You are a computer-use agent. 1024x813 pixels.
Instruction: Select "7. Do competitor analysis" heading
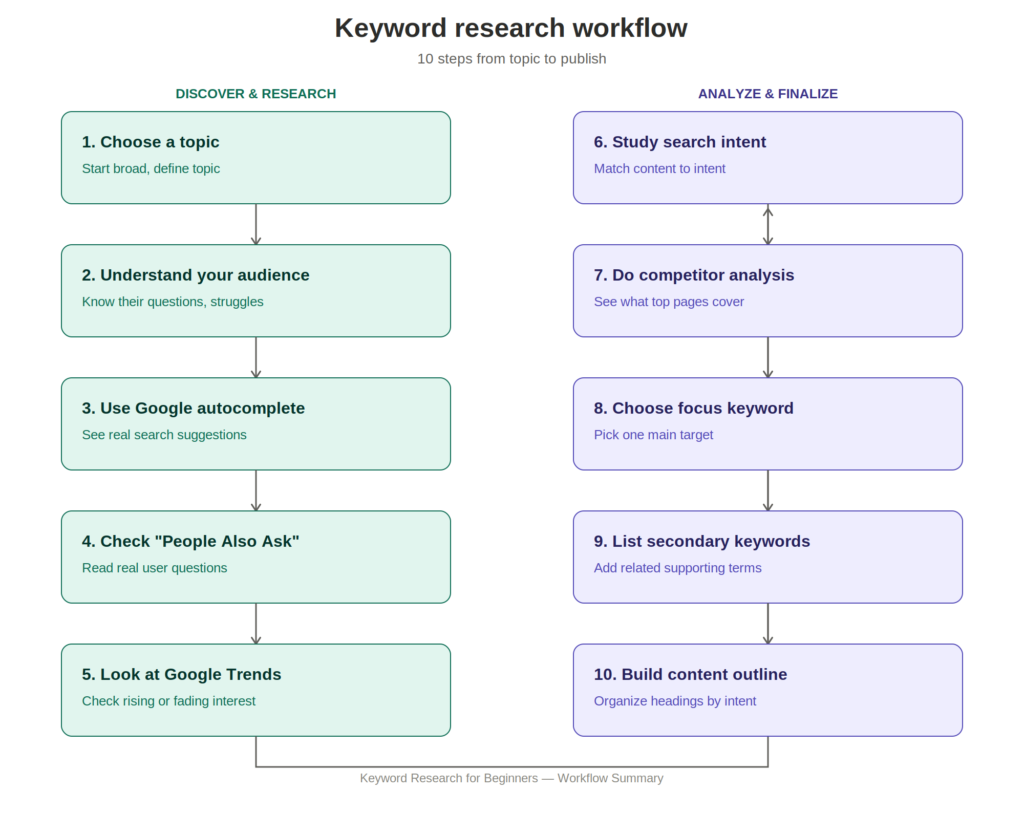[x=694, y=275]
